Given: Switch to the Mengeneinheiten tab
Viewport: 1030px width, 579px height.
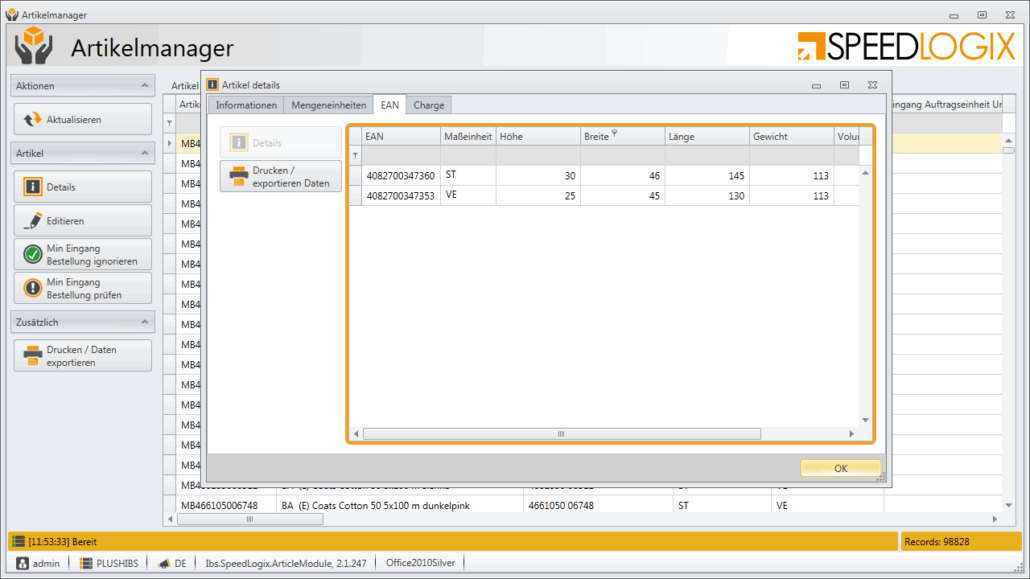Looking at the screenshot, I should coord(328,105).
